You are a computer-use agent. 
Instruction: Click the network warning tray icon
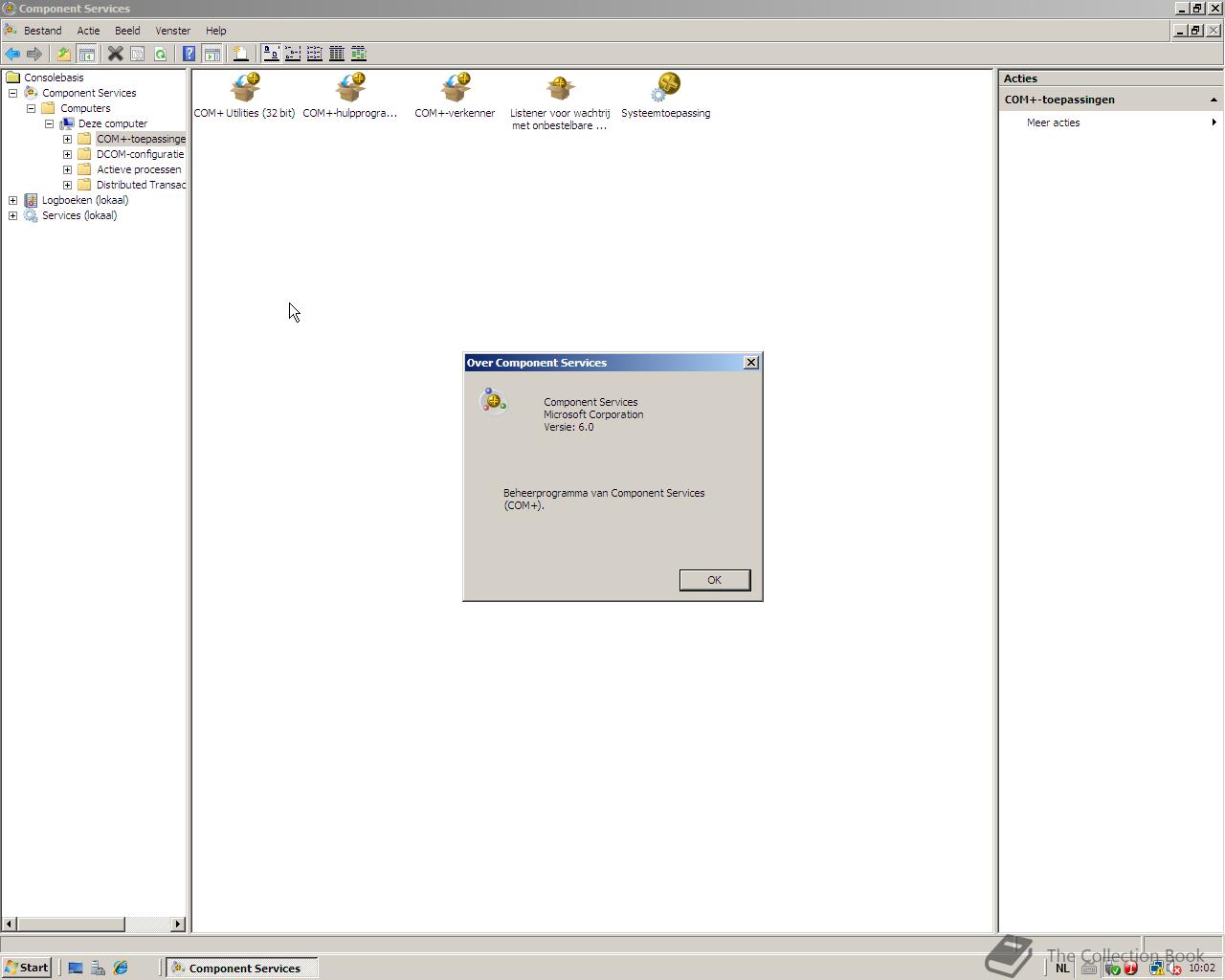[x=1157, y=969]
